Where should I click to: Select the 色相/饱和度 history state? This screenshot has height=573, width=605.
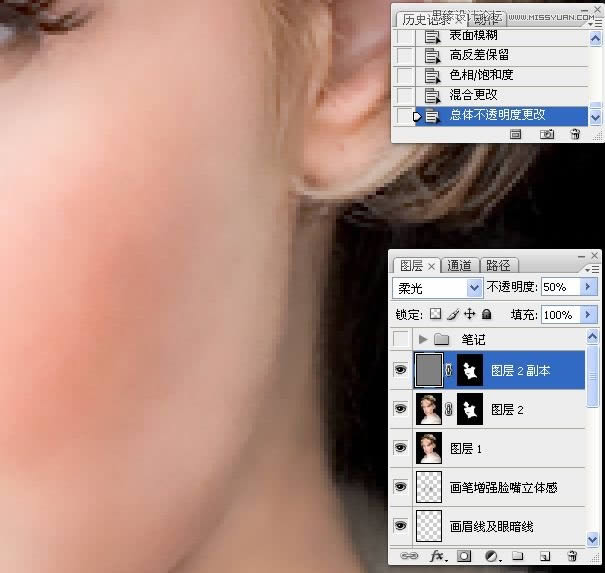pos(481,75)
